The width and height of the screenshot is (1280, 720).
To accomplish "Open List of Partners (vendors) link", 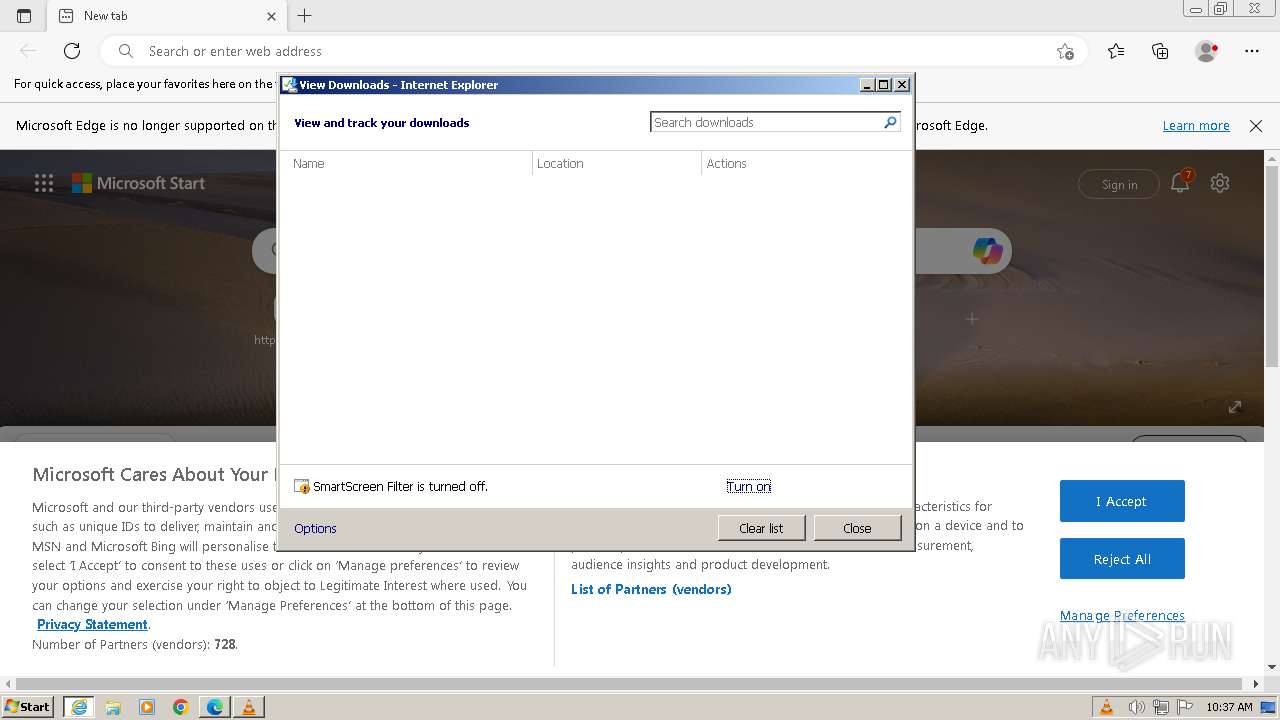I will click(x=651, y=589).
